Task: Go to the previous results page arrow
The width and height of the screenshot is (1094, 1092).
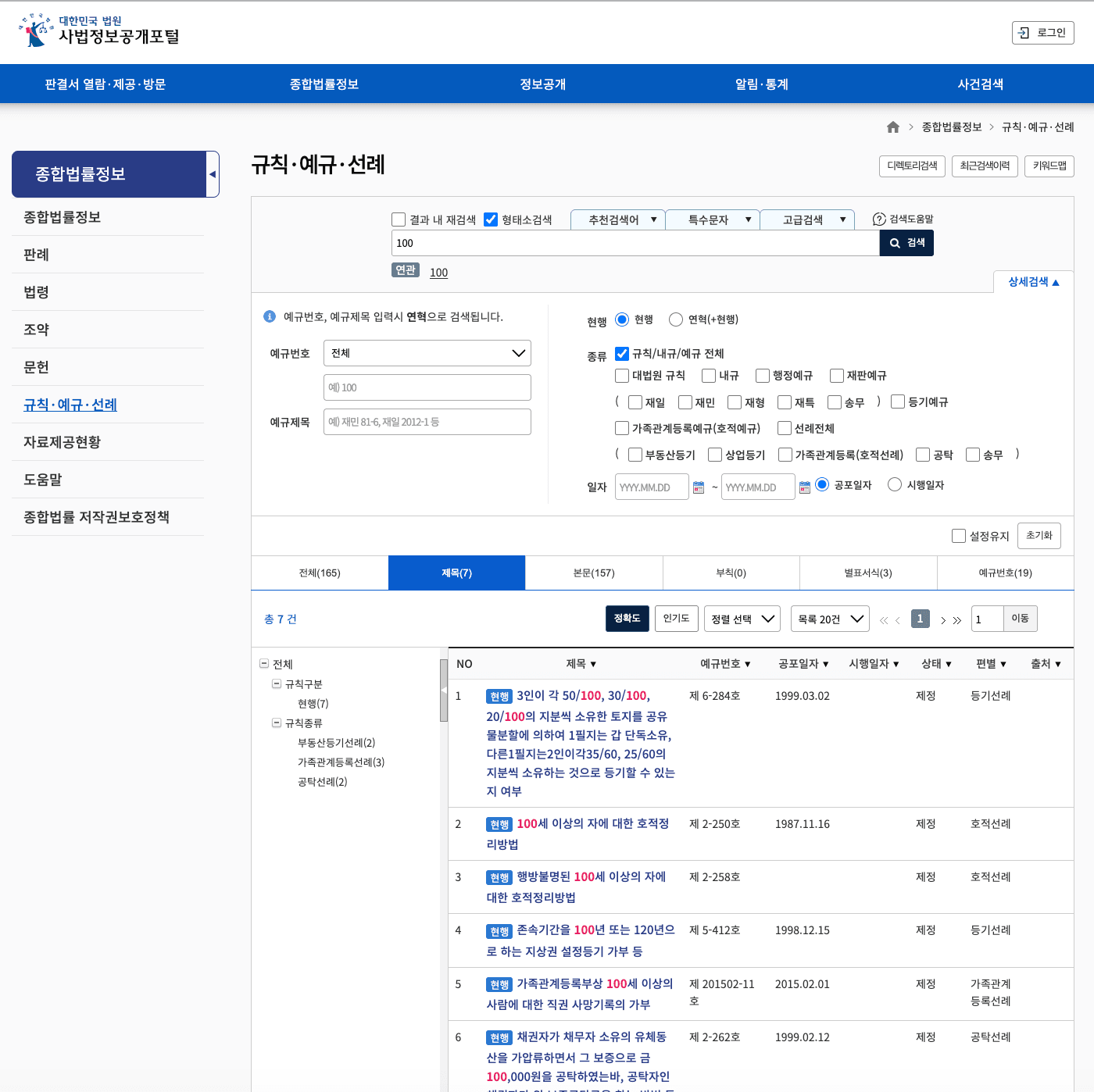Action: pyautogui.click(x=898, y=620)
